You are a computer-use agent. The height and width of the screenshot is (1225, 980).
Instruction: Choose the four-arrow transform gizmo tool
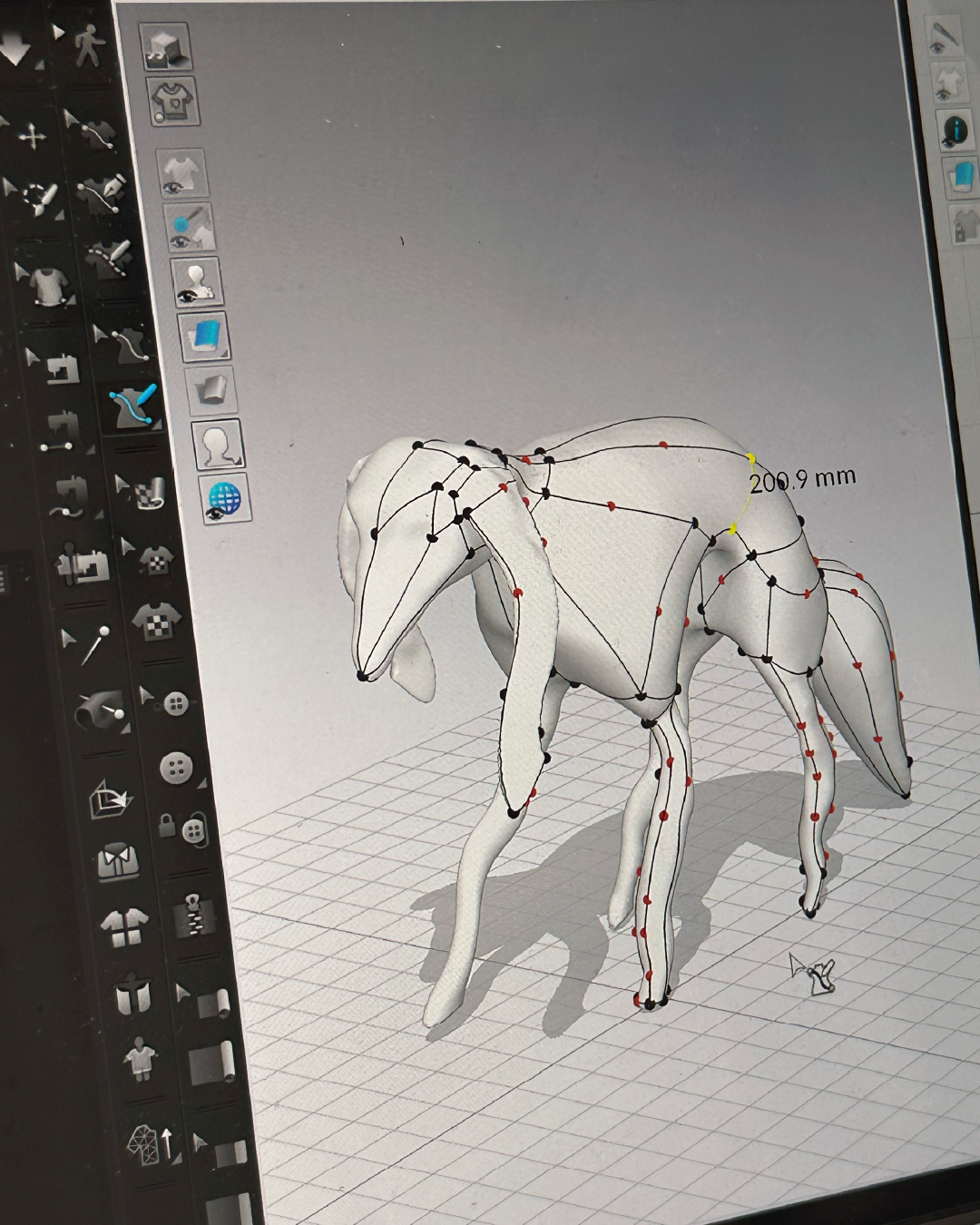pyautogui.click(x=33, y=137)
